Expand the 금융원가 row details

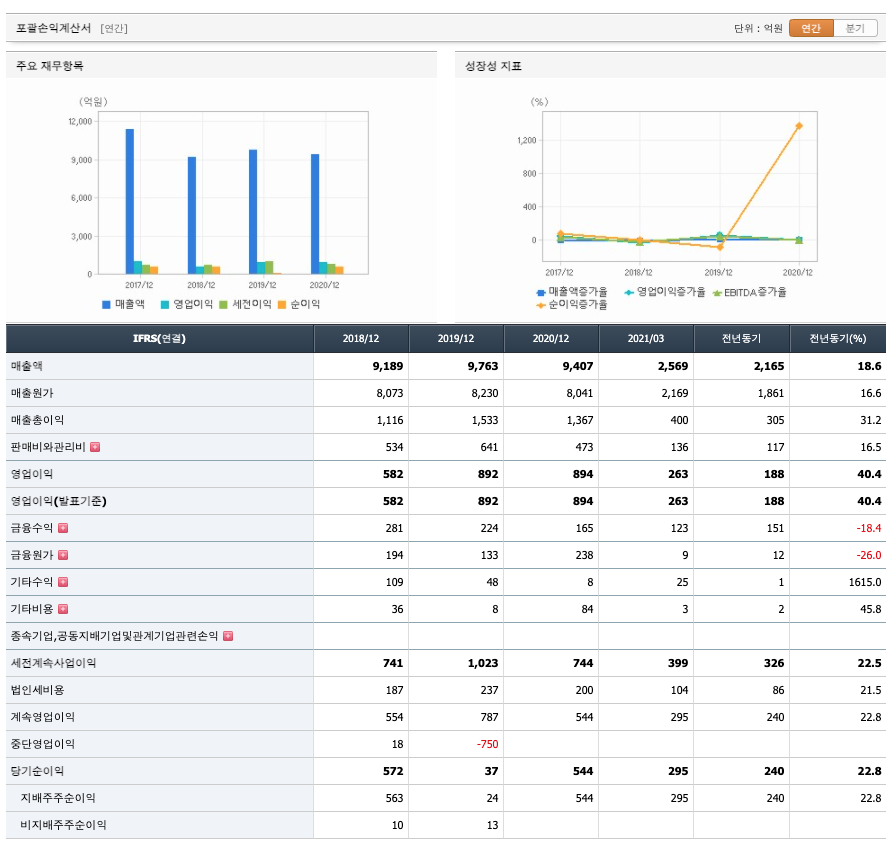point(63,555)
